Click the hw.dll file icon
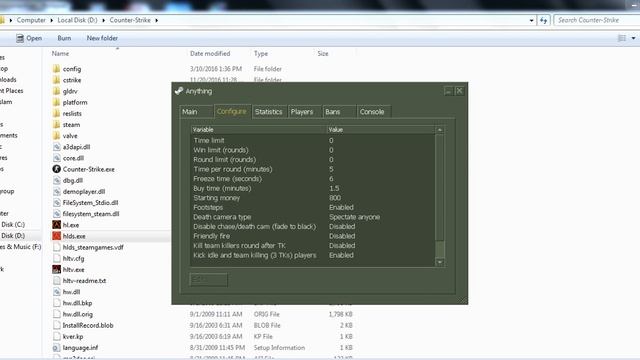This screenshot has height=360, width=640. (56, 292)
